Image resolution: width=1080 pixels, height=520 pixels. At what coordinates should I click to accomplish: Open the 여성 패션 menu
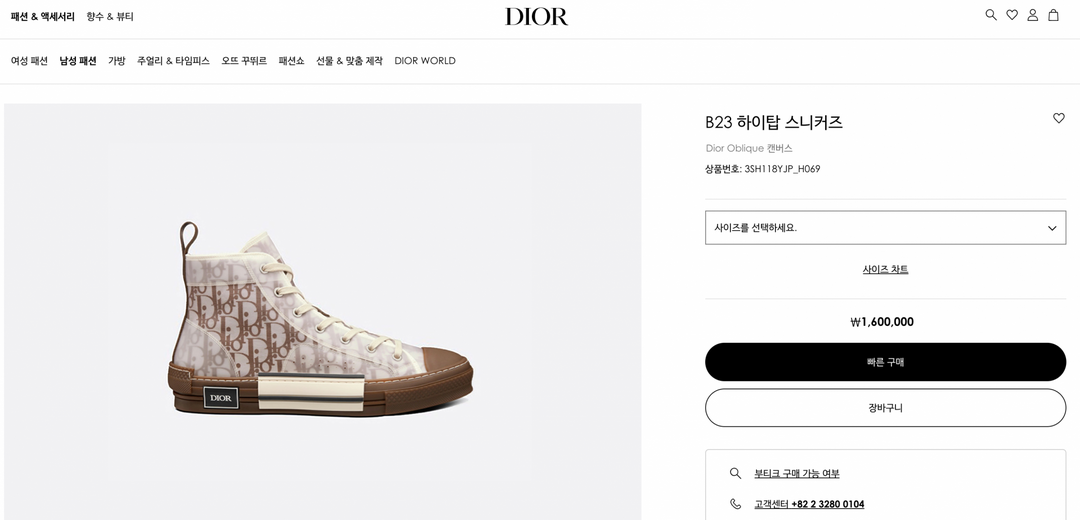point(29,61)
